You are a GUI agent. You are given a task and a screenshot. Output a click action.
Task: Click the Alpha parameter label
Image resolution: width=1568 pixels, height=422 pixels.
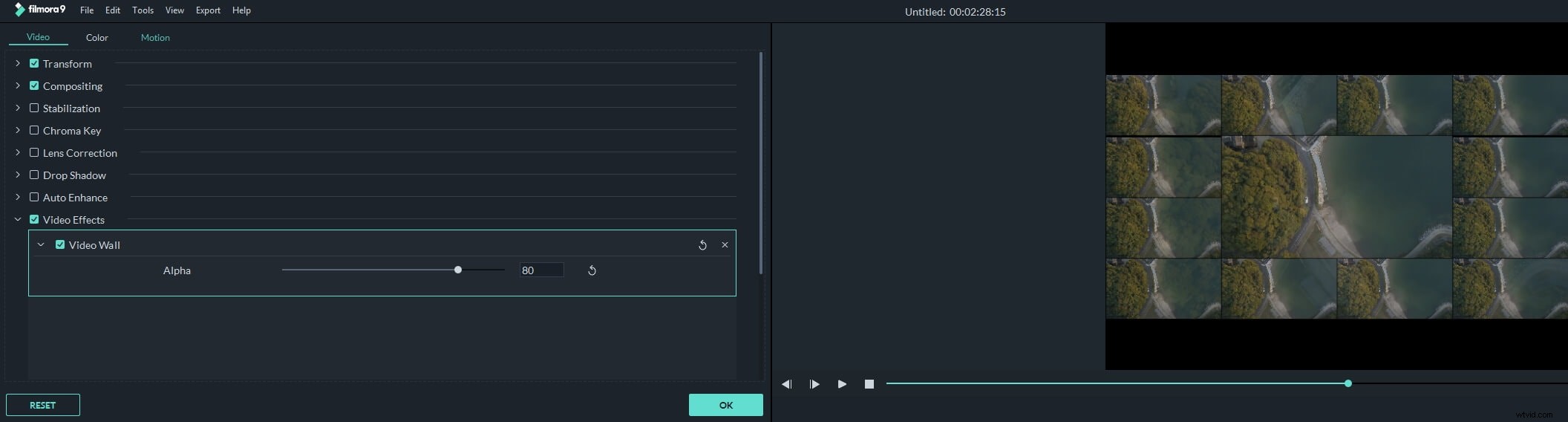(177, 270)
